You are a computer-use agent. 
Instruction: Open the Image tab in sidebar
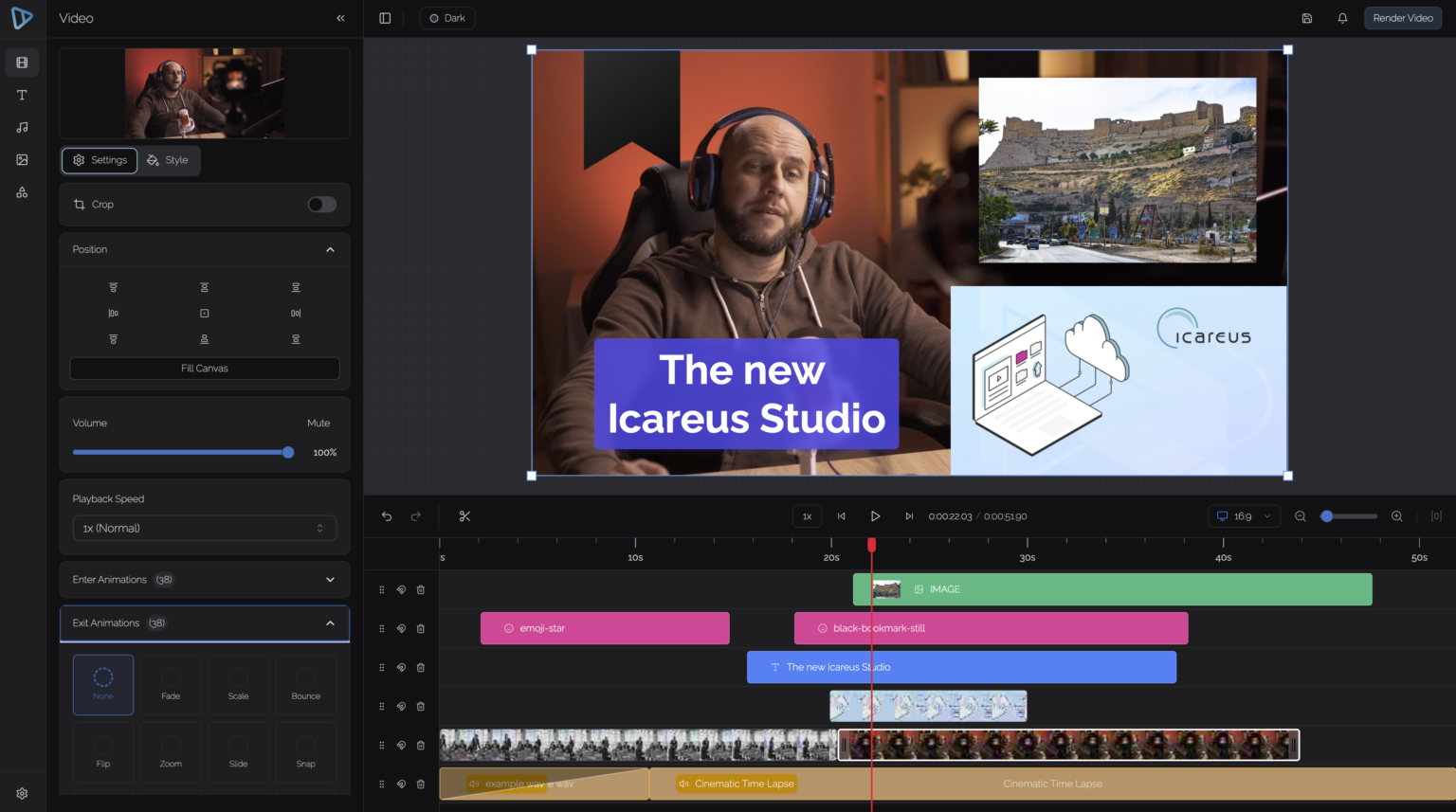(22, 159)
